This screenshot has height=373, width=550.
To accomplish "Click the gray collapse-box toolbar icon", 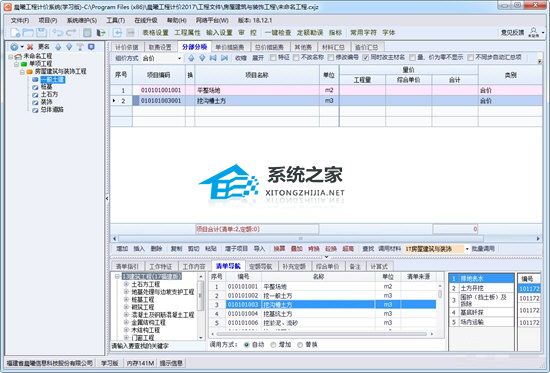I will (130, 33).
